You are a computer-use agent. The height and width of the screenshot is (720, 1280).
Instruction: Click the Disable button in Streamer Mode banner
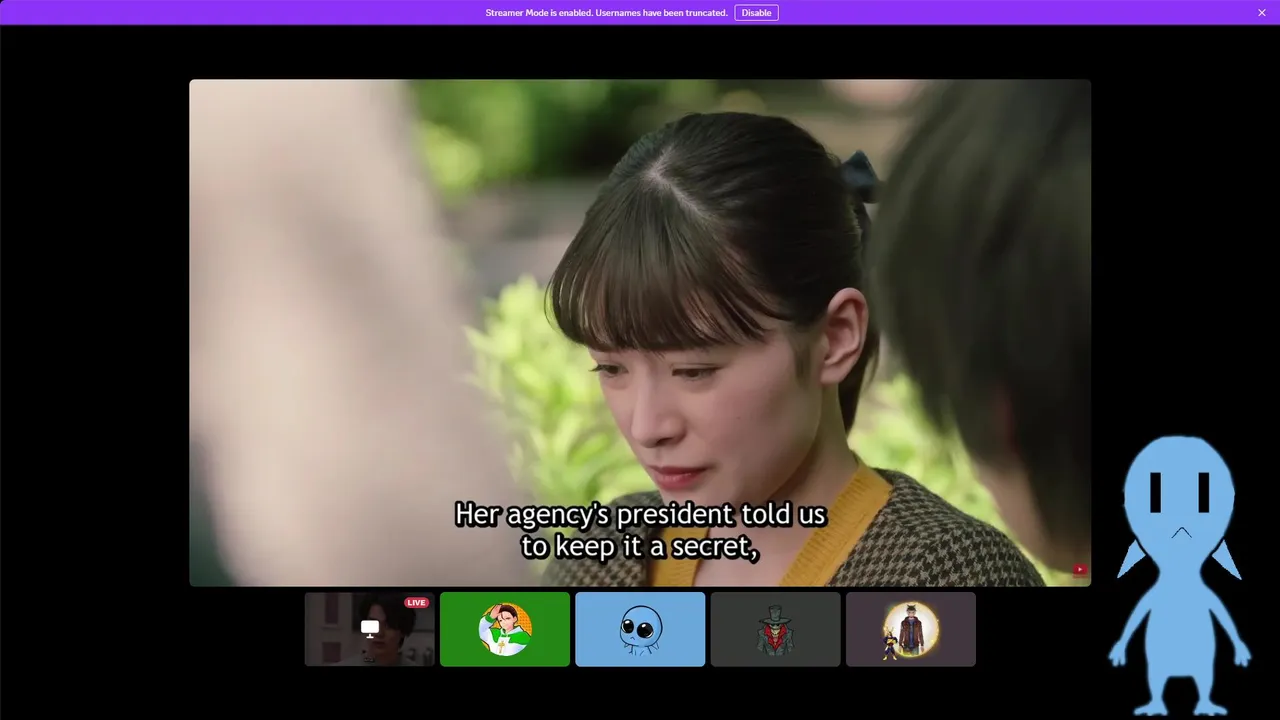[x=756, y=13]
